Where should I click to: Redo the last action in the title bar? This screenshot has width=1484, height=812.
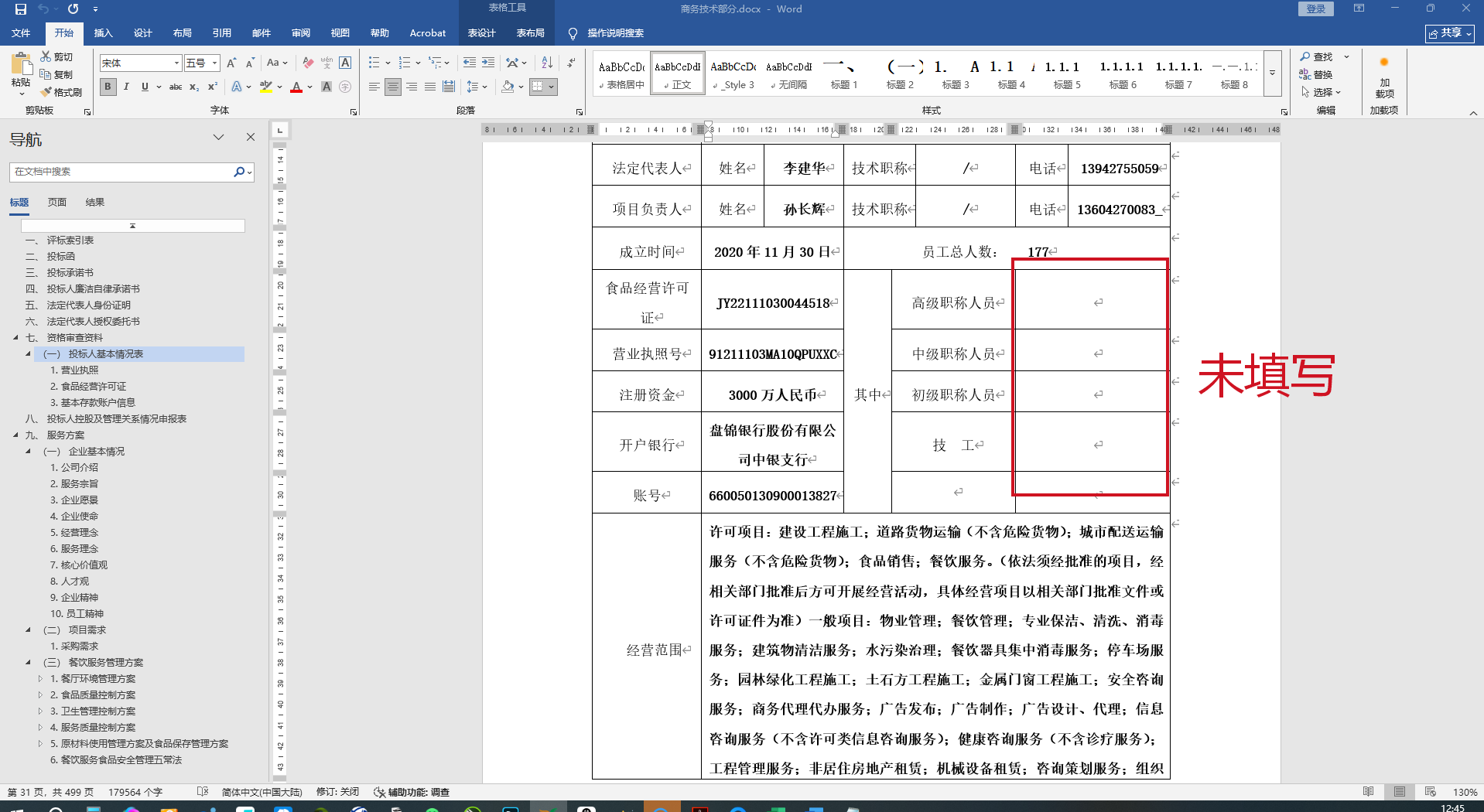click(x=73, y=9)
